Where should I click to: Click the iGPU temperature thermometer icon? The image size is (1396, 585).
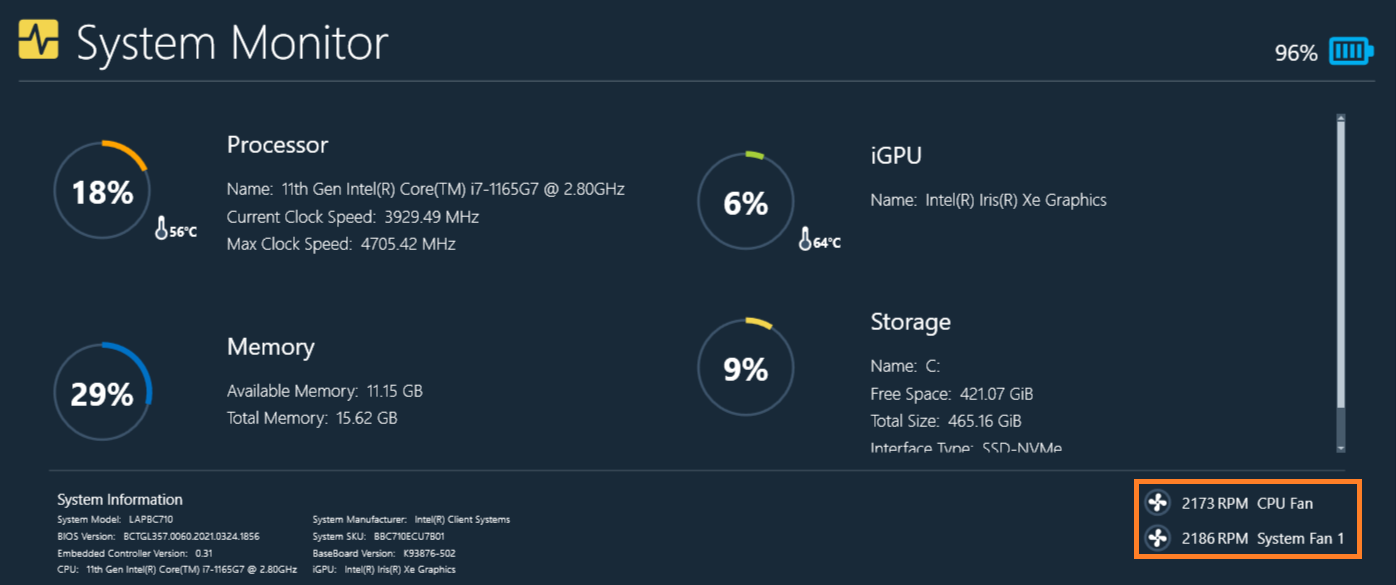806,239
